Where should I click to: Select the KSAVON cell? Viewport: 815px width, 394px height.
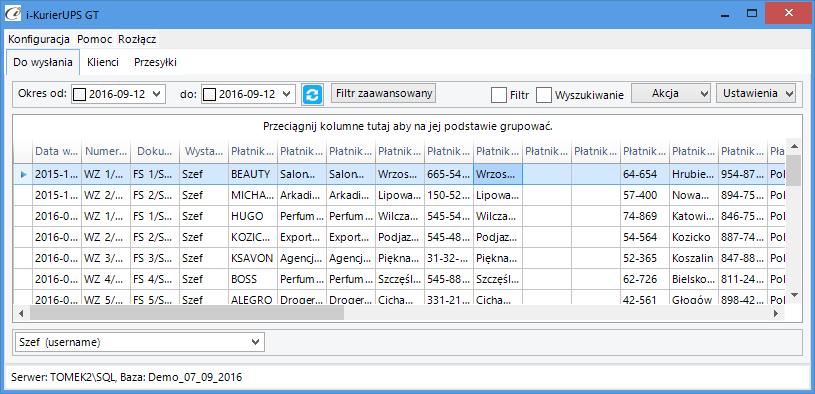[x=253, y=258]
